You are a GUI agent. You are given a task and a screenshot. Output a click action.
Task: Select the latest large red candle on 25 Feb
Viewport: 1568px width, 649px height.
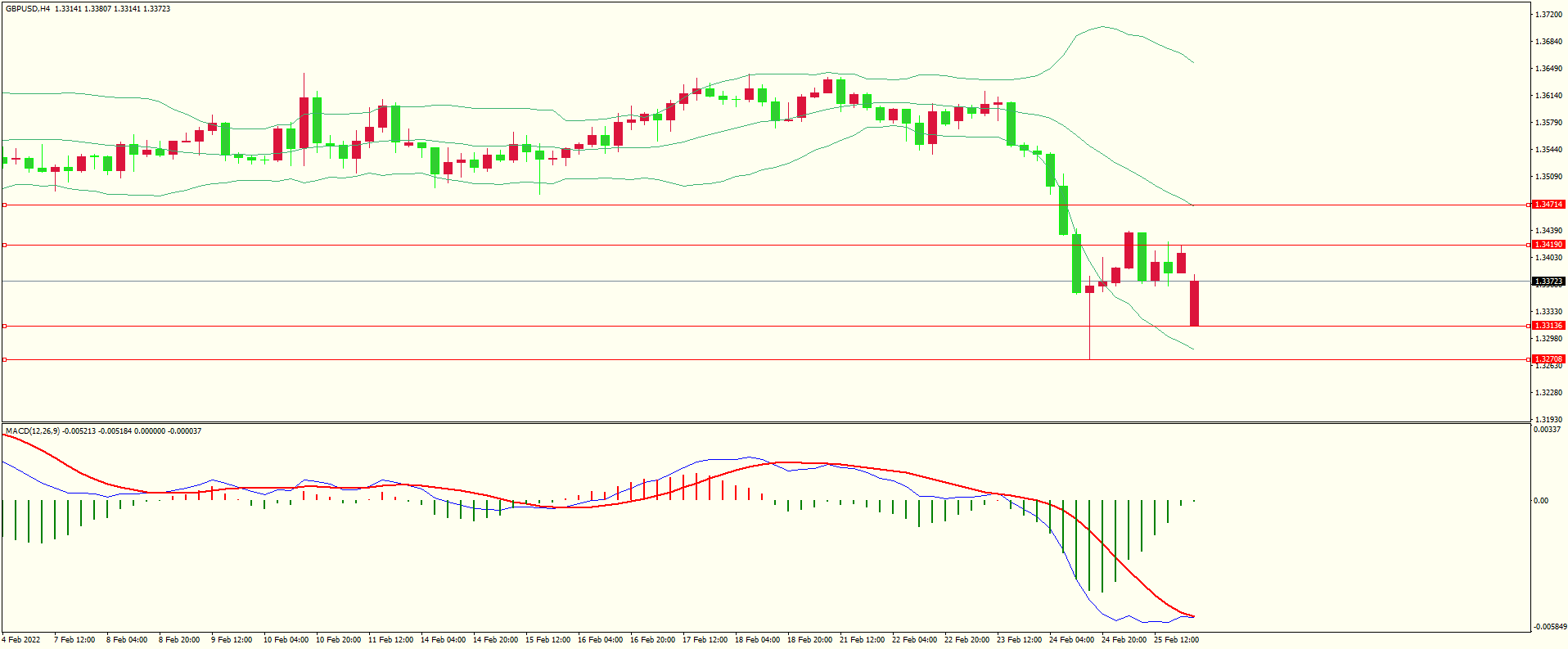pyautogui.click(x=1194, y=304)
